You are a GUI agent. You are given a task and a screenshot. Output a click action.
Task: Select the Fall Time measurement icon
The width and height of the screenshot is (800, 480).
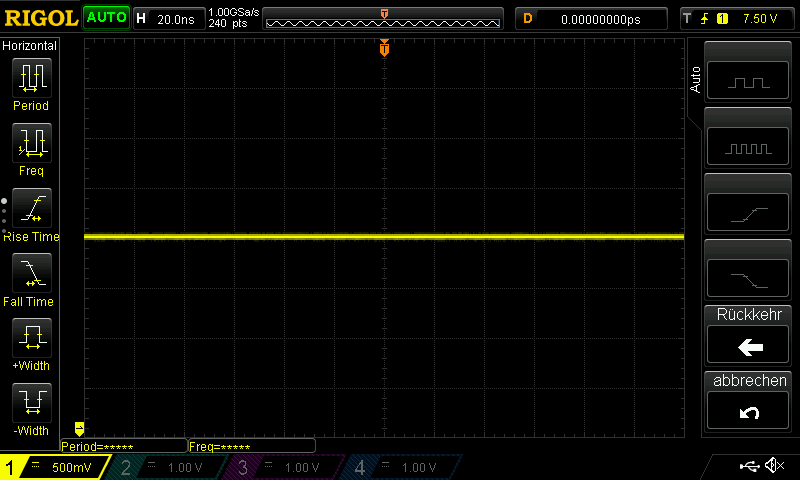tap(32, 273)
